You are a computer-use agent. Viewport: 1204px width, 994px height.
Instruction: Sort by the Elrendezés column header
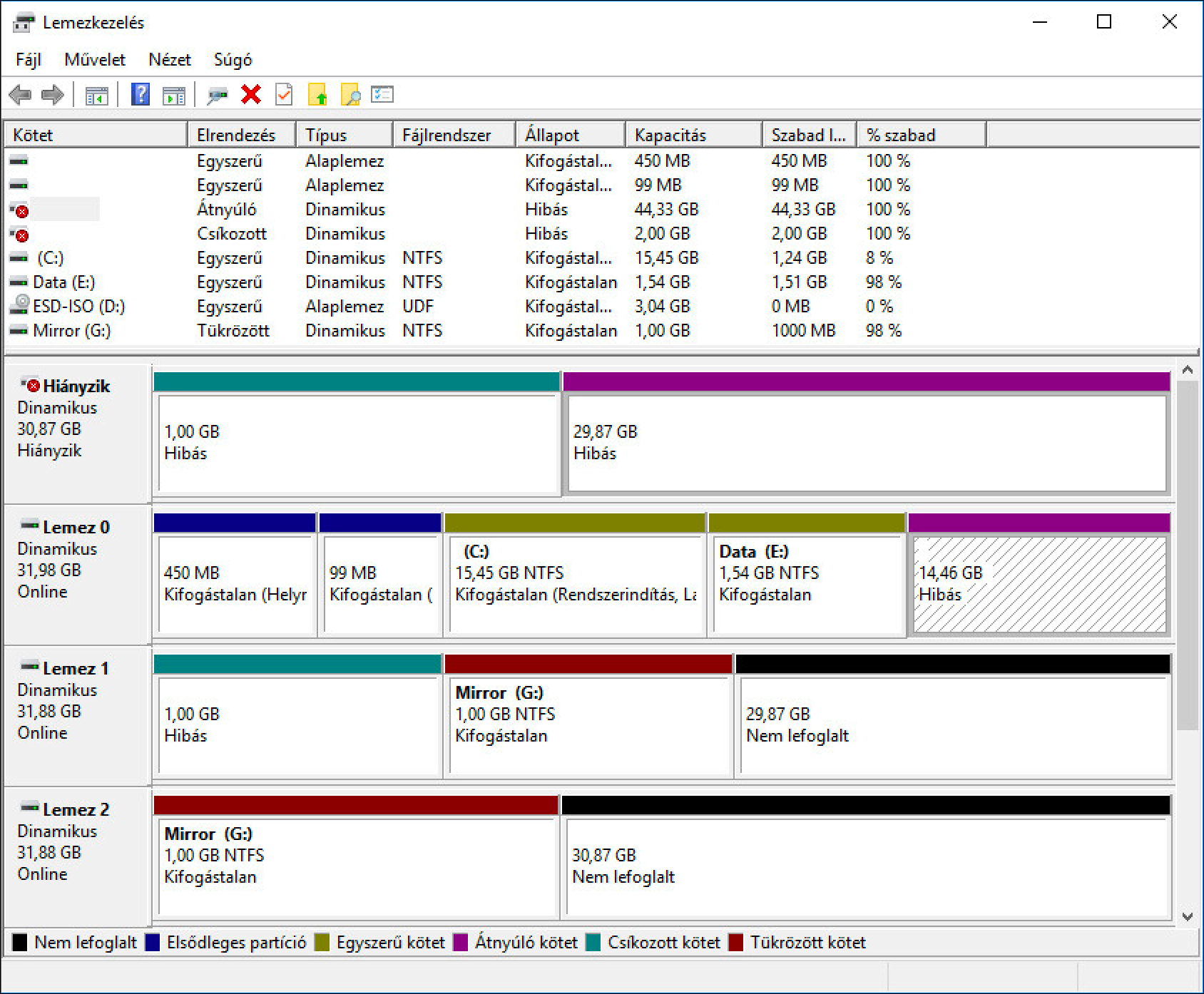point(242,135)
